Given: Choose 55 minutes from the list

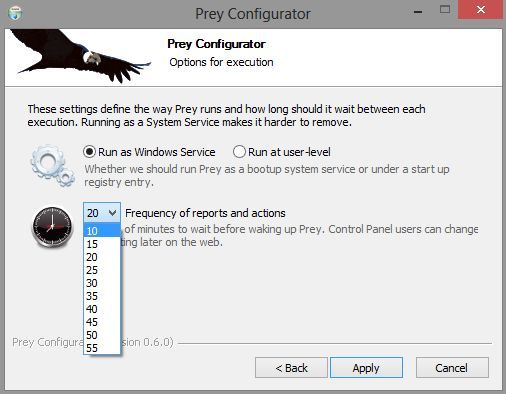Looking at the screenshot, I should [102, 348].
